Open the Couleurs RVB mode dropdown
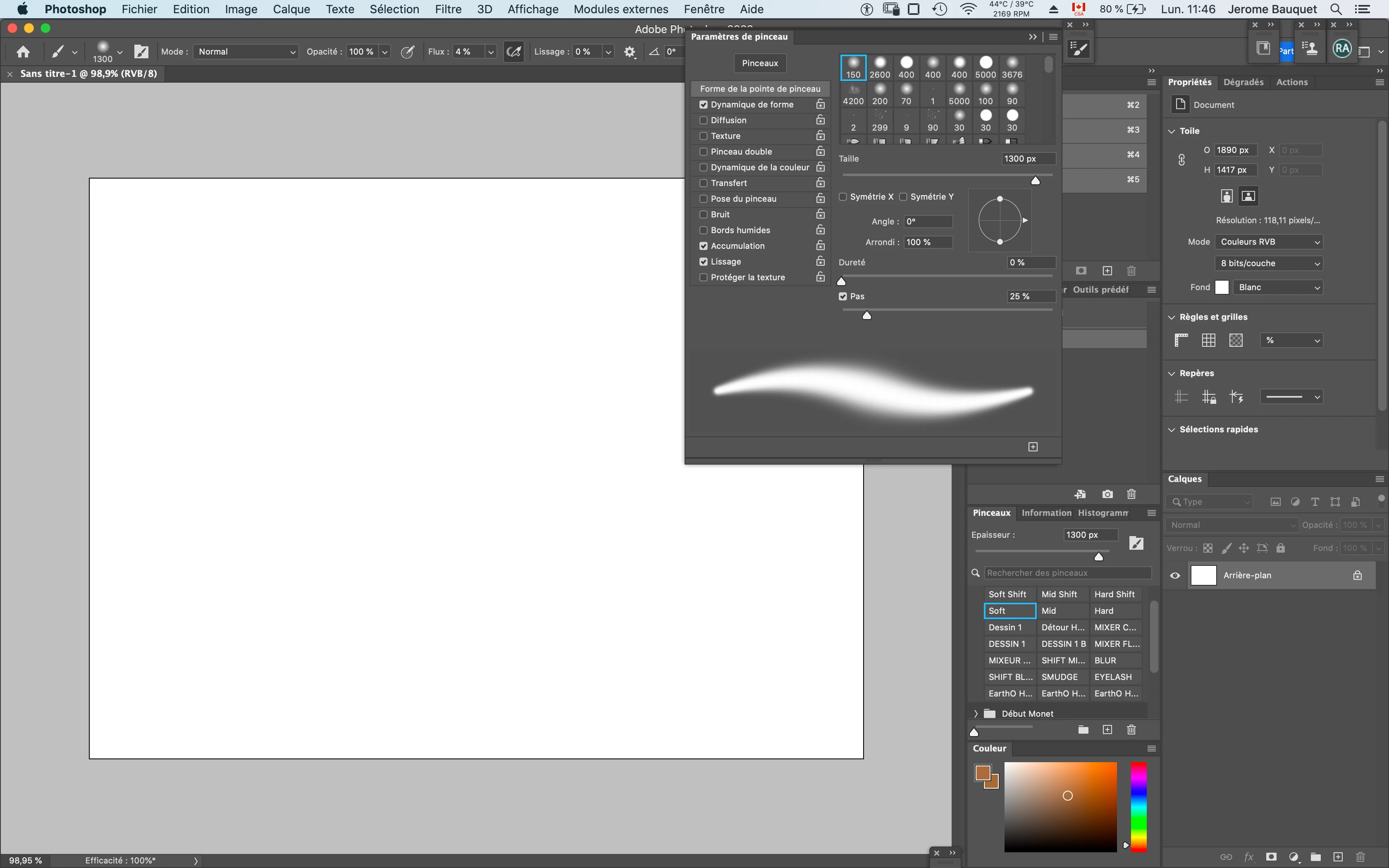1389x868 pixels. (1269, 242)
